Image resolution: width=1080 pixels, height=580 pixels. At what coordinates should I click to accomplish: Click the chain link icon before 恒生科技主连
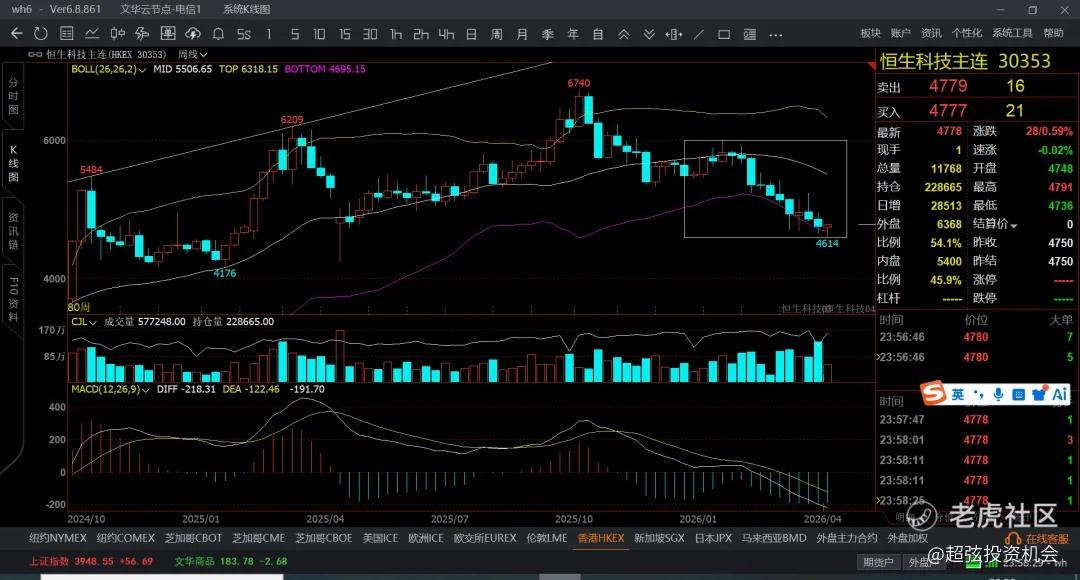click(35, 54)
